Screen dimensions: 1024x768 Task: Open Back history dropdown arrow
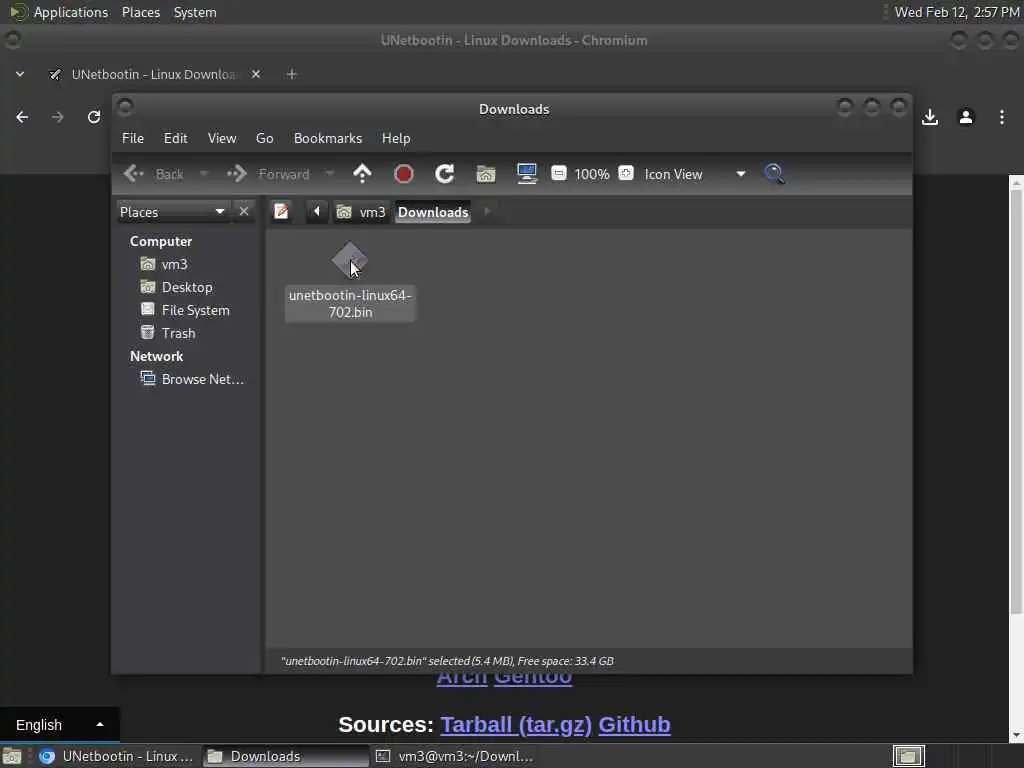[204, 174]
